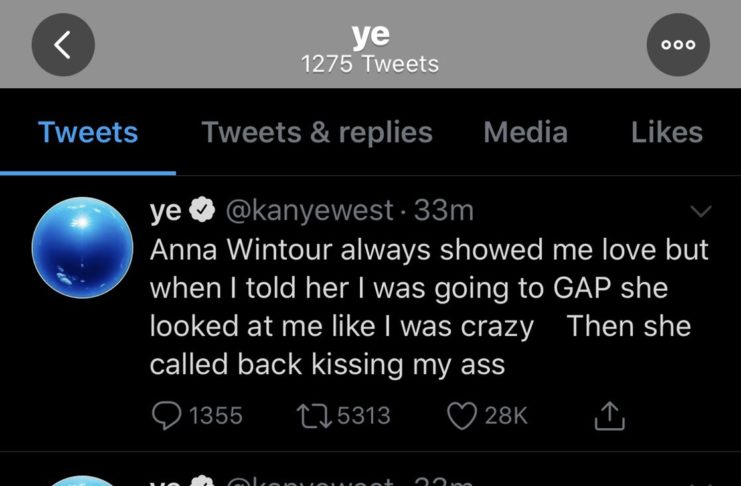
Task: Click the @kanyewest handle
Action: point(310,211)
